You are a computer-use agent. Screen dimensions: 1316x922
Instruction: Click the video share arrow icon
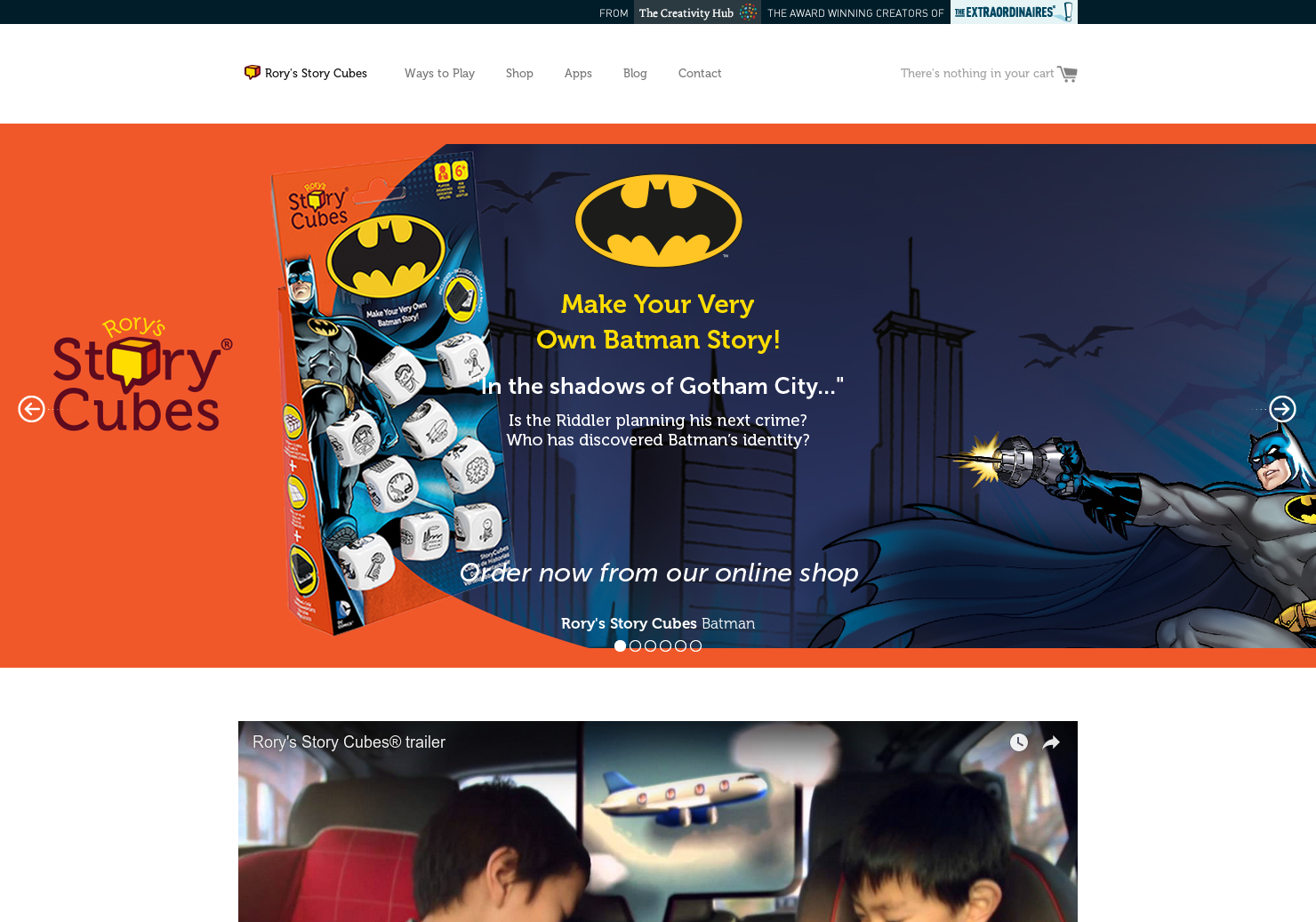pos(1051,742)
